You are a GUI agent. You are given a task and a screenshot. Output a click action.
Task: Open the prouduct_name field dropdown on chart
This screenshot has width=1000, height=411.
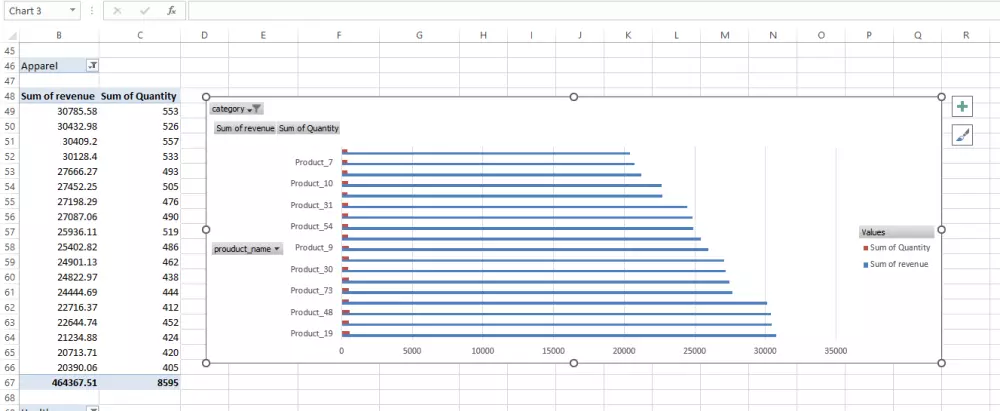(x=277, y=250)
